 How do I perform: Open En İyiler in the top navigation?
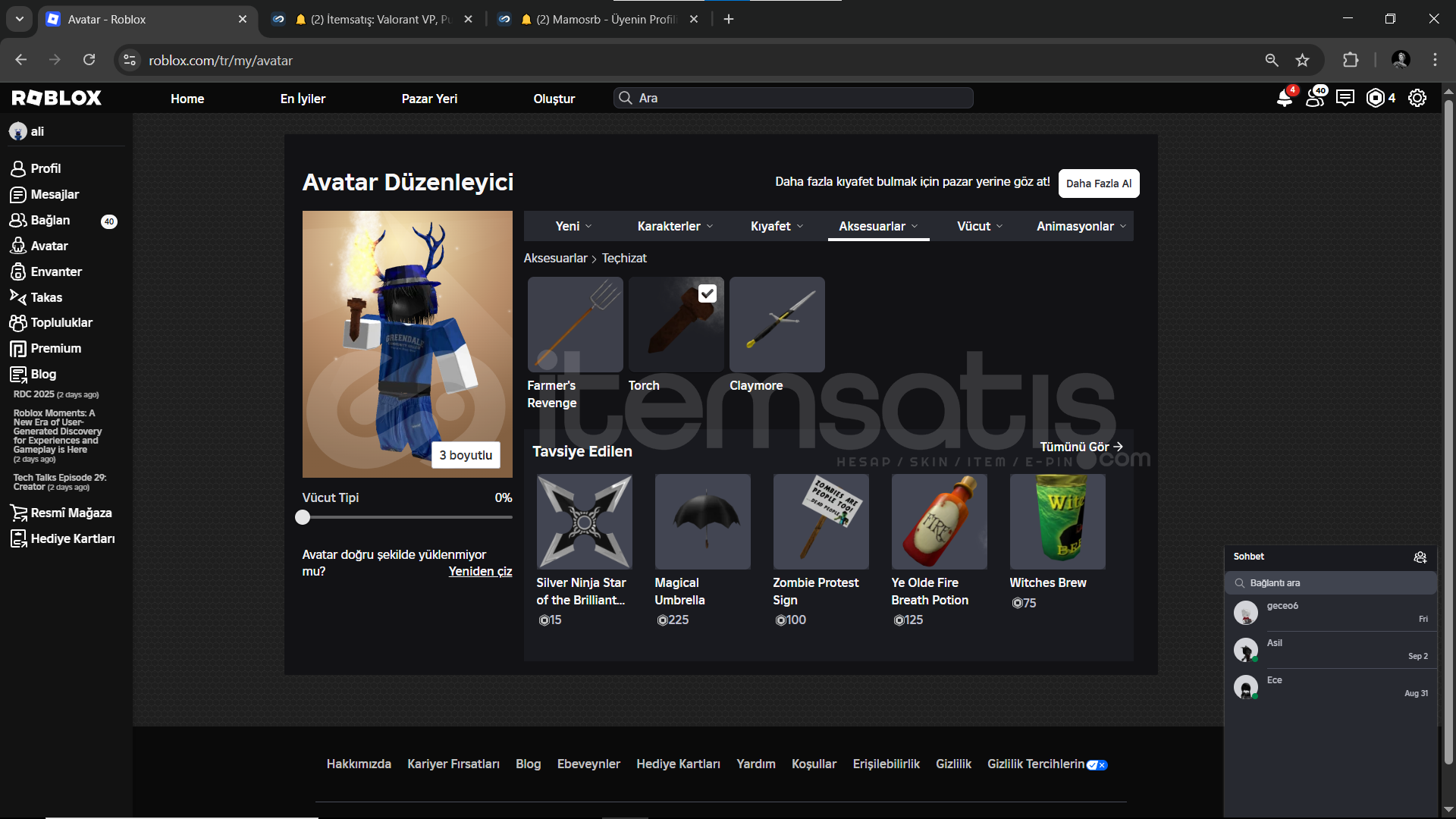303,99
